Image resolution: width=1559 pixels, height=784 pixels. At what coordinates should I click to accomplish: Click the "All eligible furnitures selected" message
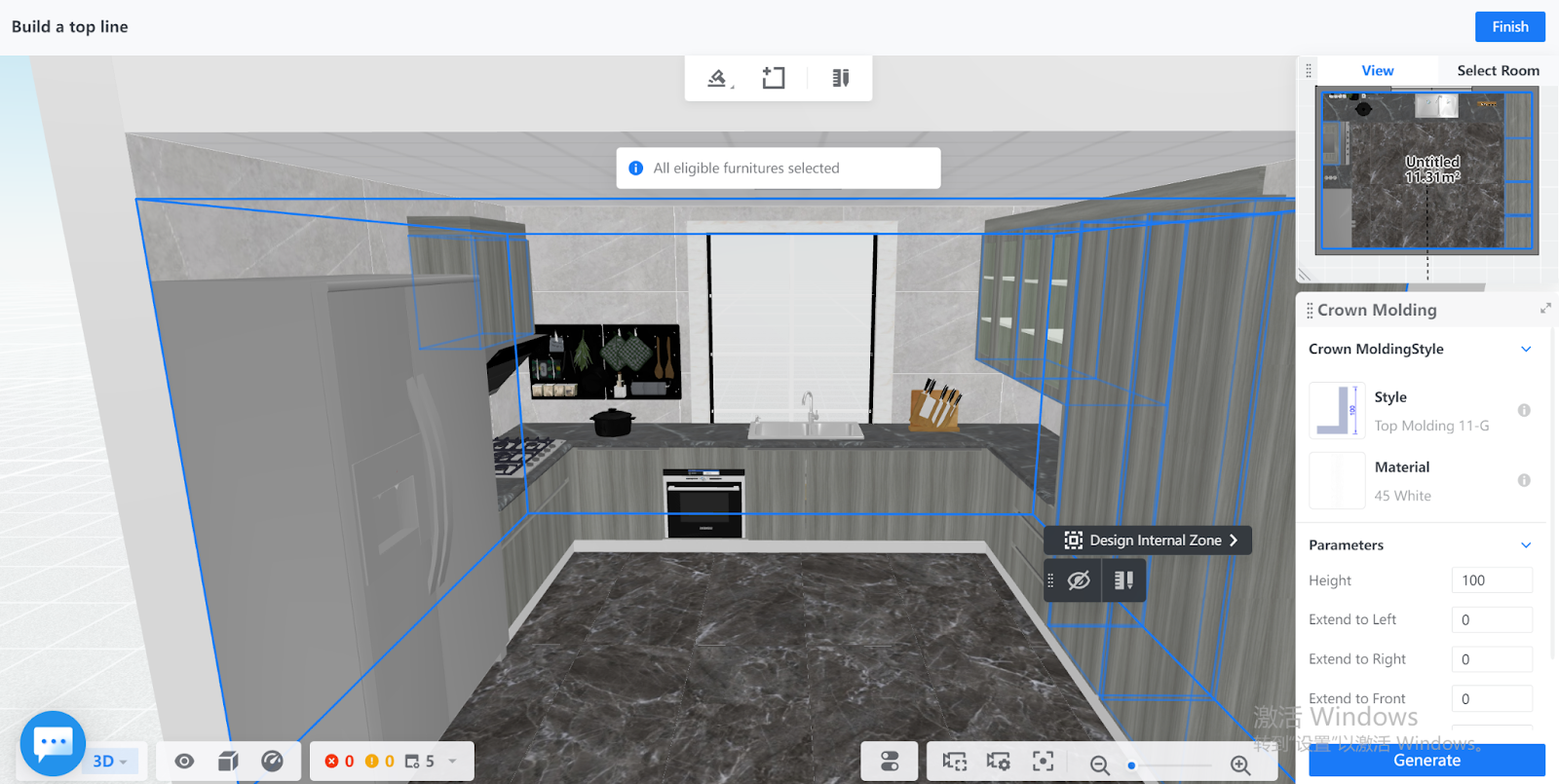coord(746,168)
